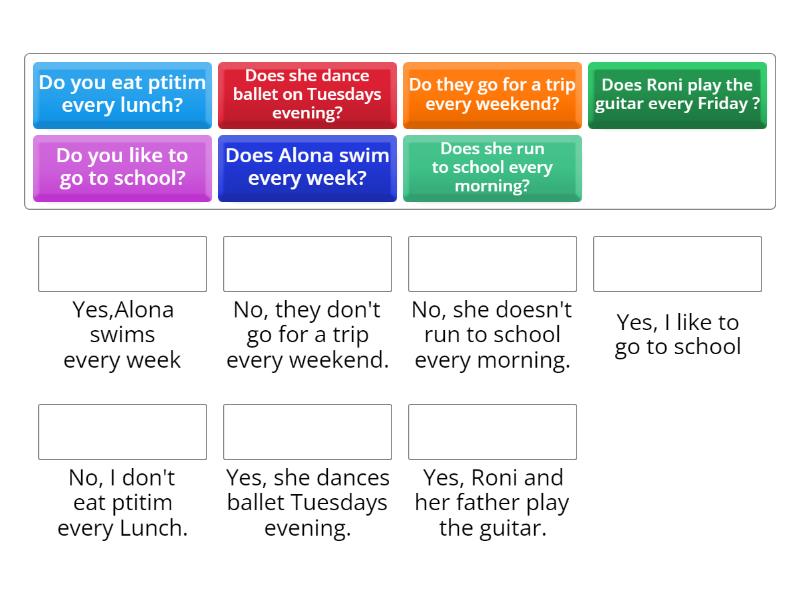Select the 'Do you eat ptitim every lunch?' card
Screen dimensions: 800x600
[122, 97]
